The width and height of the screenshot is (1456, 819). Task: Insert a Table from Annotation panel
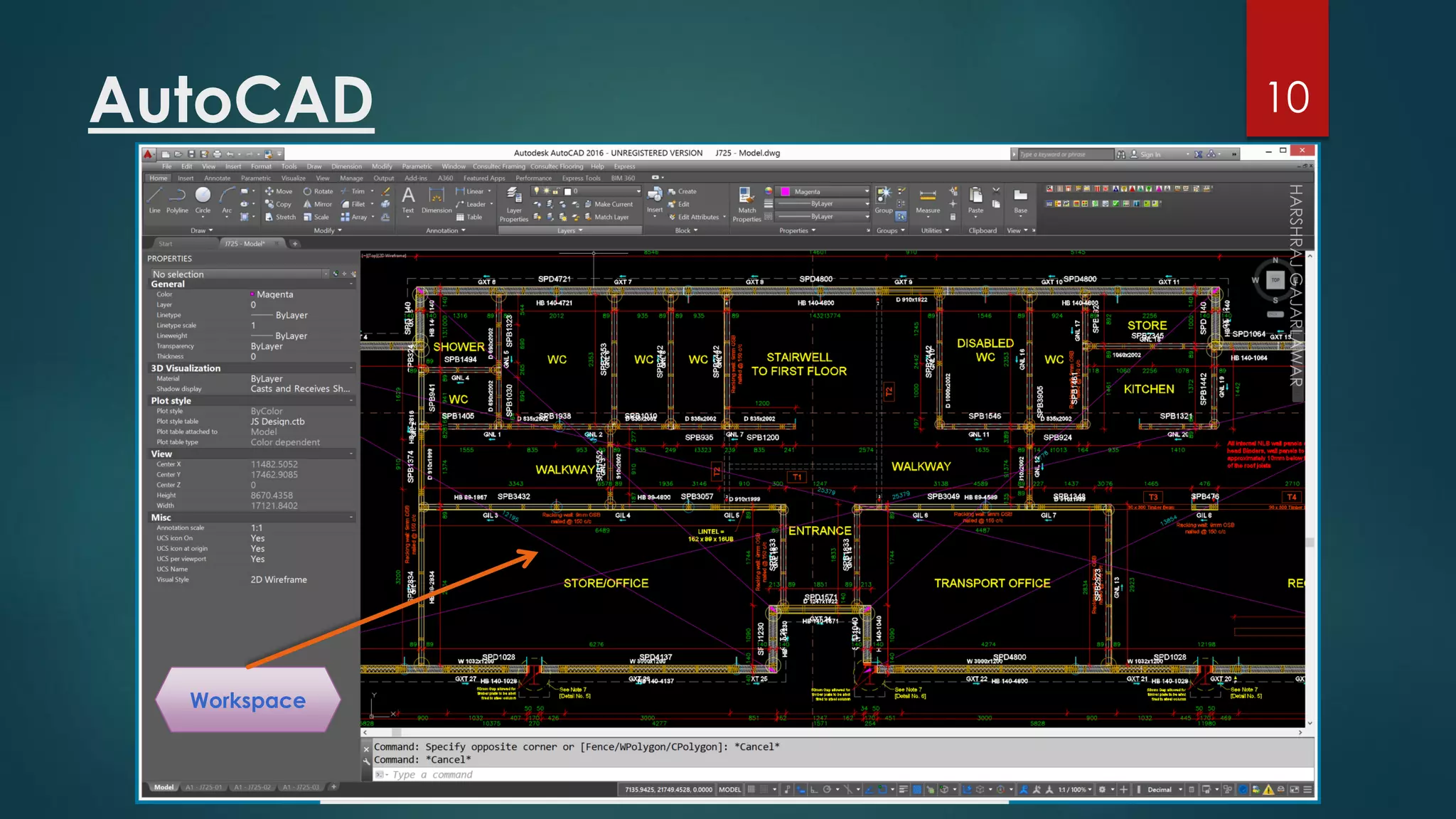(469, 217)
